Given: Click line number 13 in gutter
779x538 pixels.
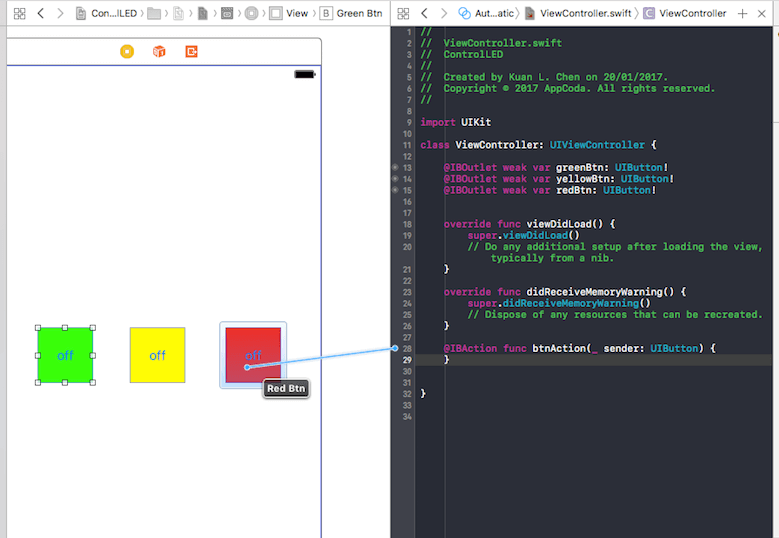Looking at the screenshot, I should (407, 167).
